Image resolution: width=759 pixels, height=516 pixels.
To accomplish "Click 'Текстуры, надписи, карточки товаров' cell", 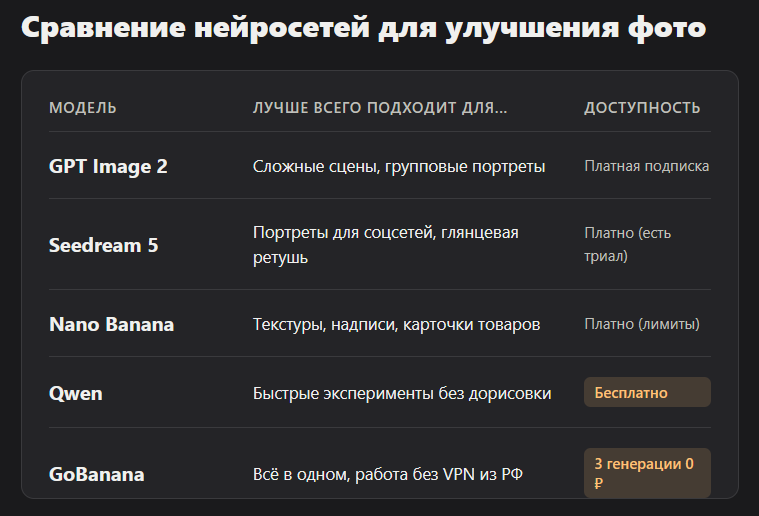I will 396,324.
